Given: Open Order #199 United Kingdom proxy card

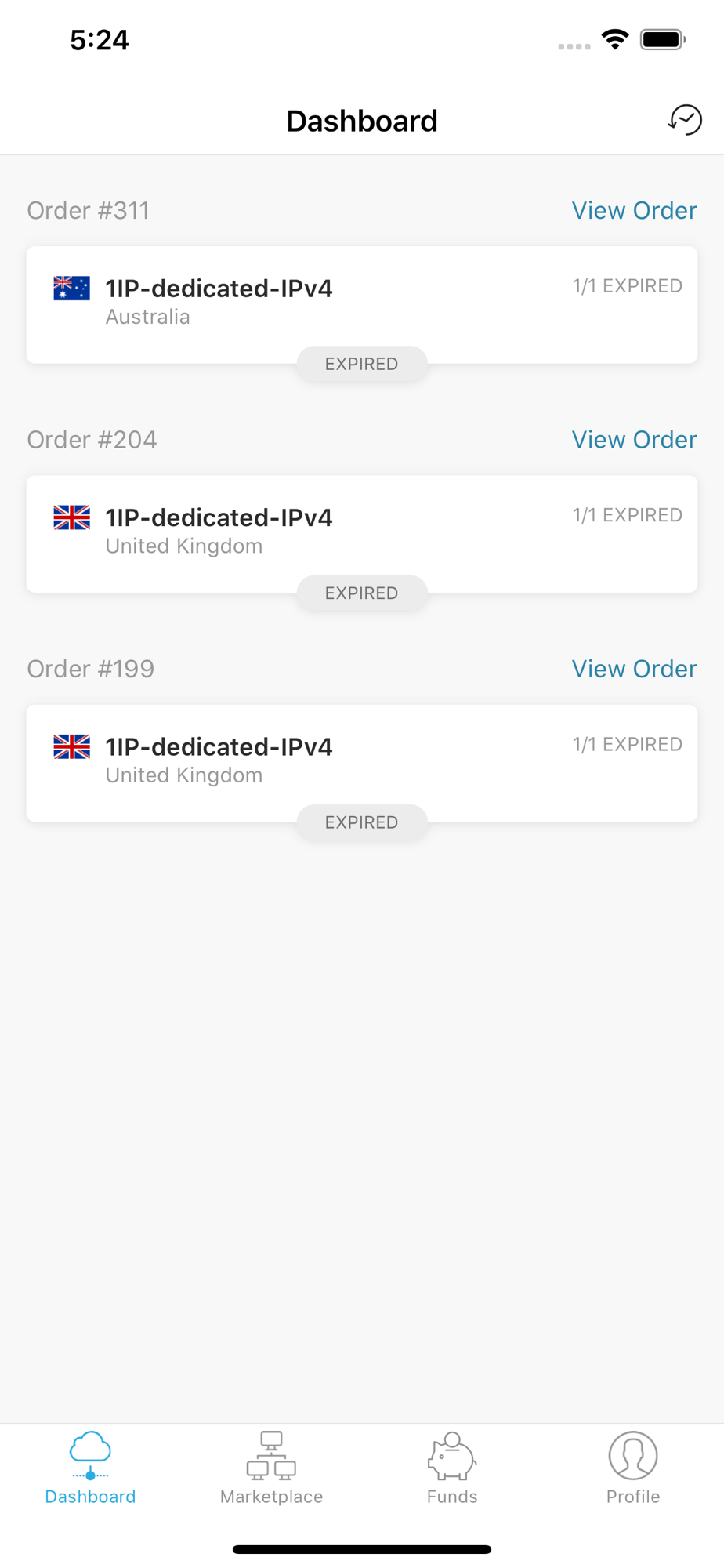Looking at the screenshot, I should pos(362,763).
